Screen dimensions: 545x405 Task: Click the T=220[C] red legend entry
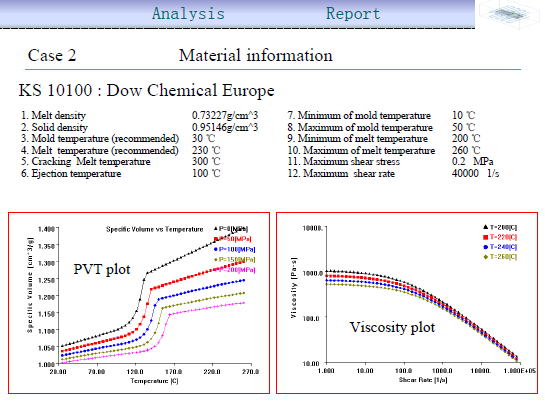click(x=500, y=237)
